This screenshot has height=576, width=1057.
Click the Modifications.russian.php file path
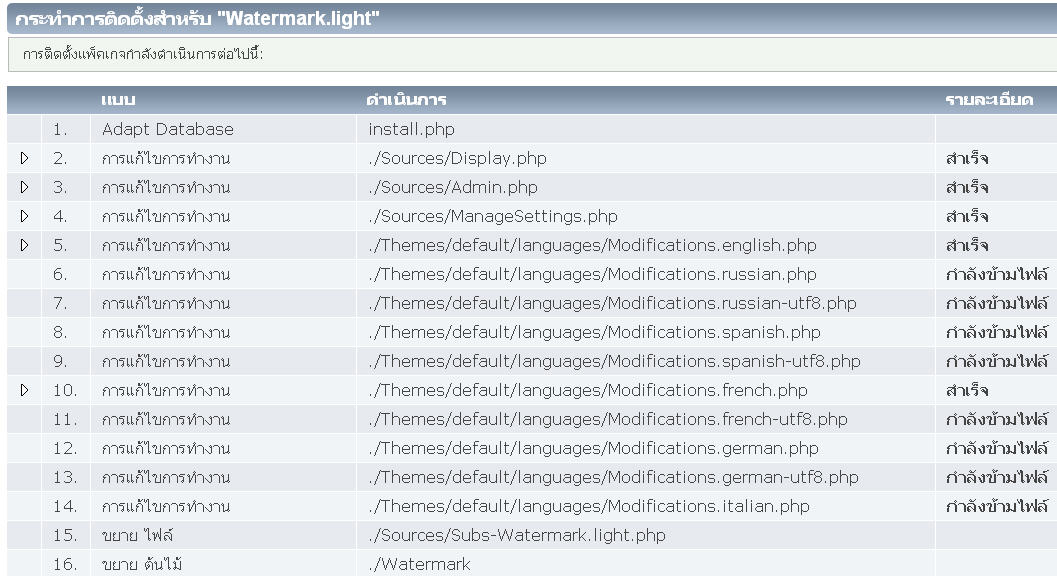tap(592, 274)
